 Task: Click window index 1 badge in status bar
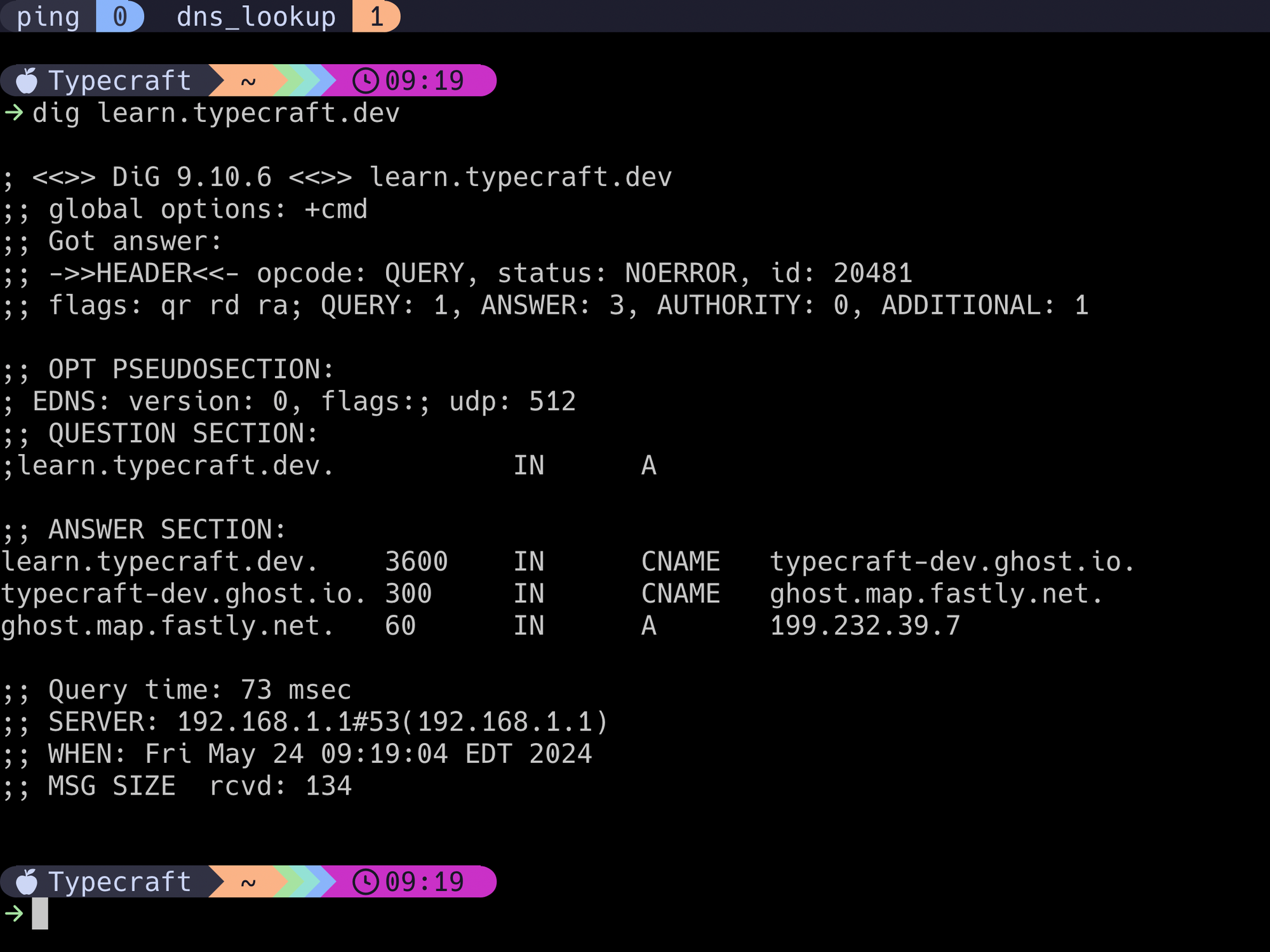[377, 16]
